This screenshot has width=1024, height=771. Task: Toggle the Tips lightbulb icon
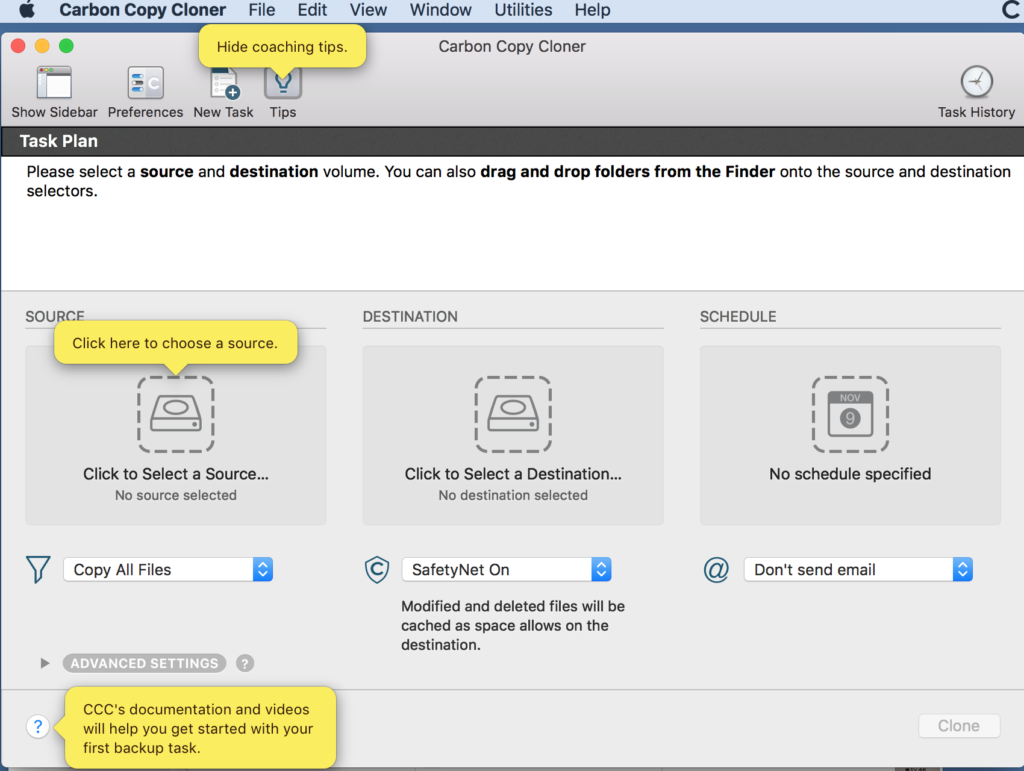283,84
